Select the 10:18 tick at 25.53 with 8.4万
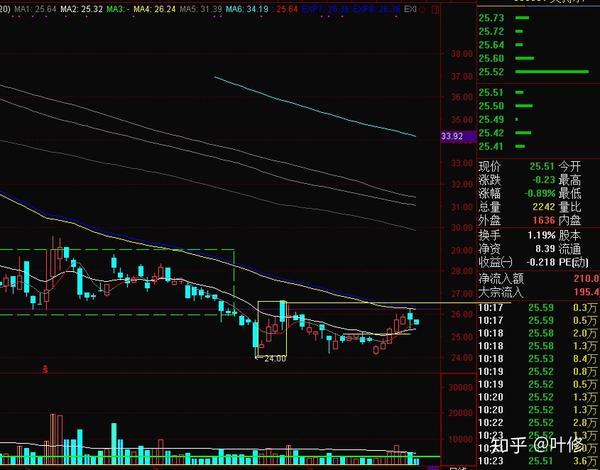This screenshot has width=600, height=470. point(539,359)
